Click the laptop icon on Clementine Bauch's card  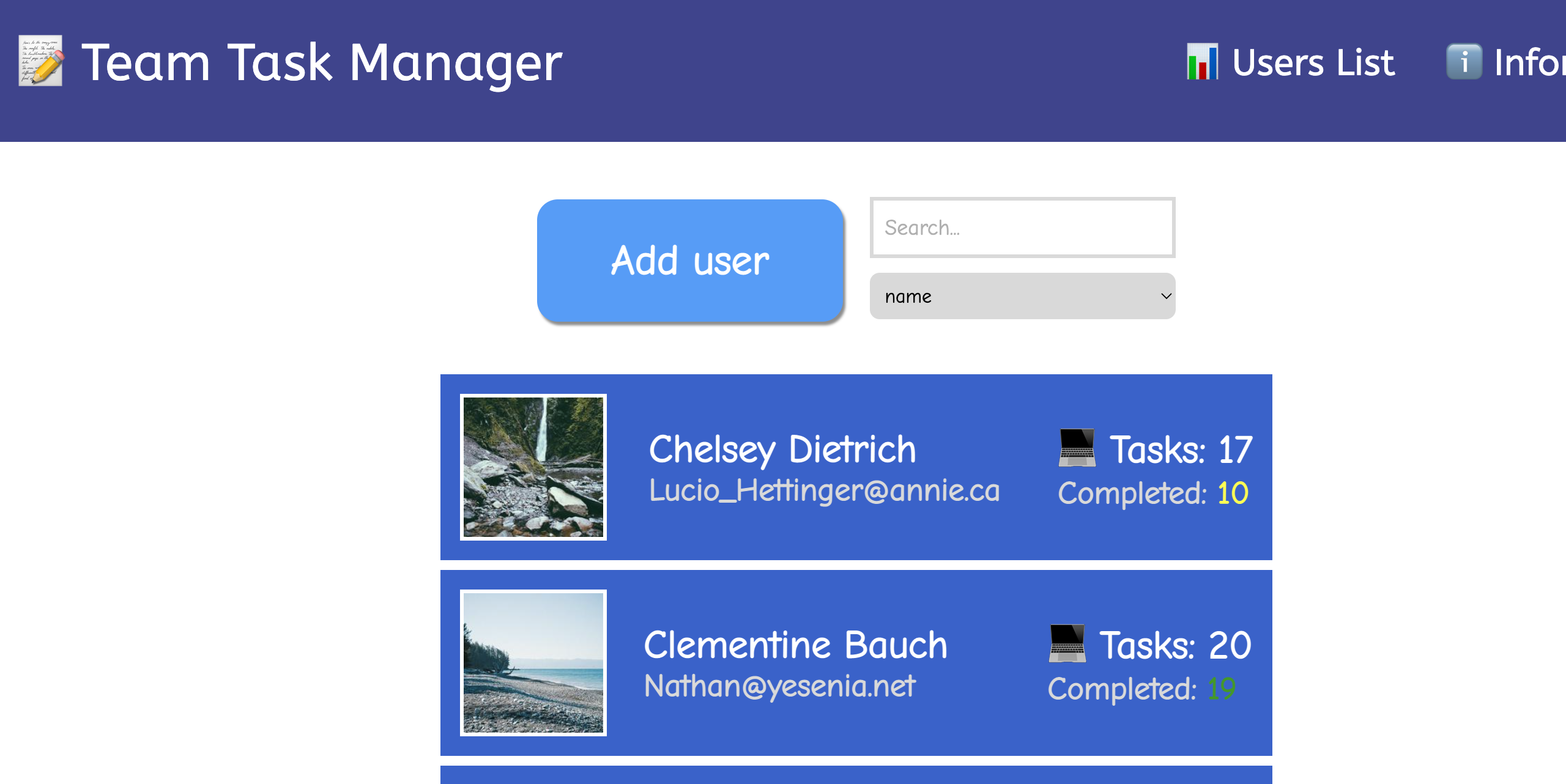[1066, 643]
